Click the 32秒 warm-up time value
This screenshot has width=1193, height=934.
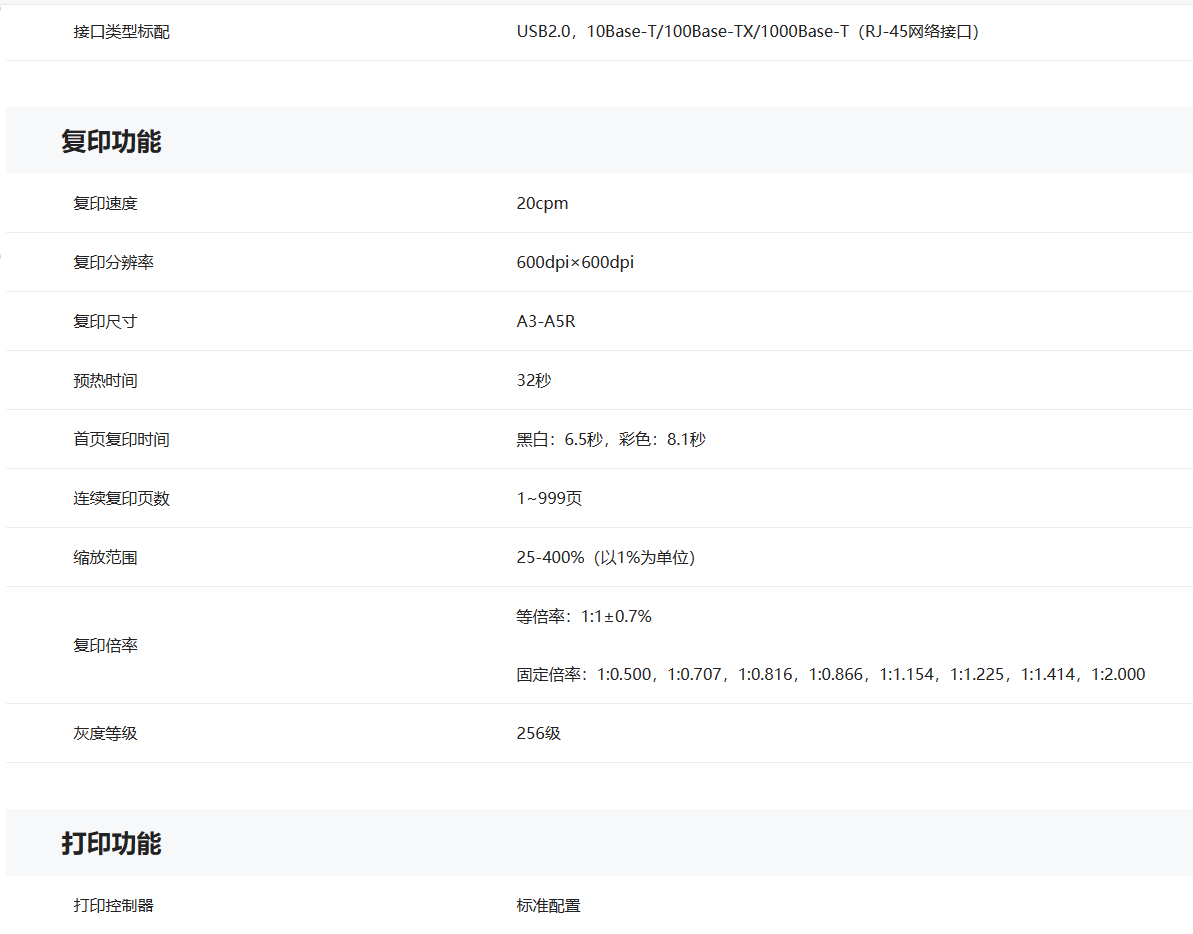tap(534, 381)
